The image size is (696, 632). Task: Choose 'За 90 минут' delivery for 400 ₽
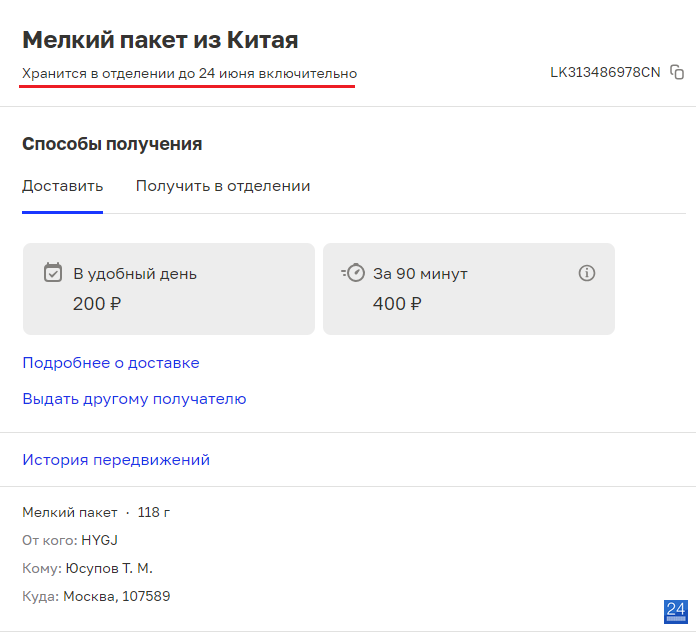click(469, 289)
